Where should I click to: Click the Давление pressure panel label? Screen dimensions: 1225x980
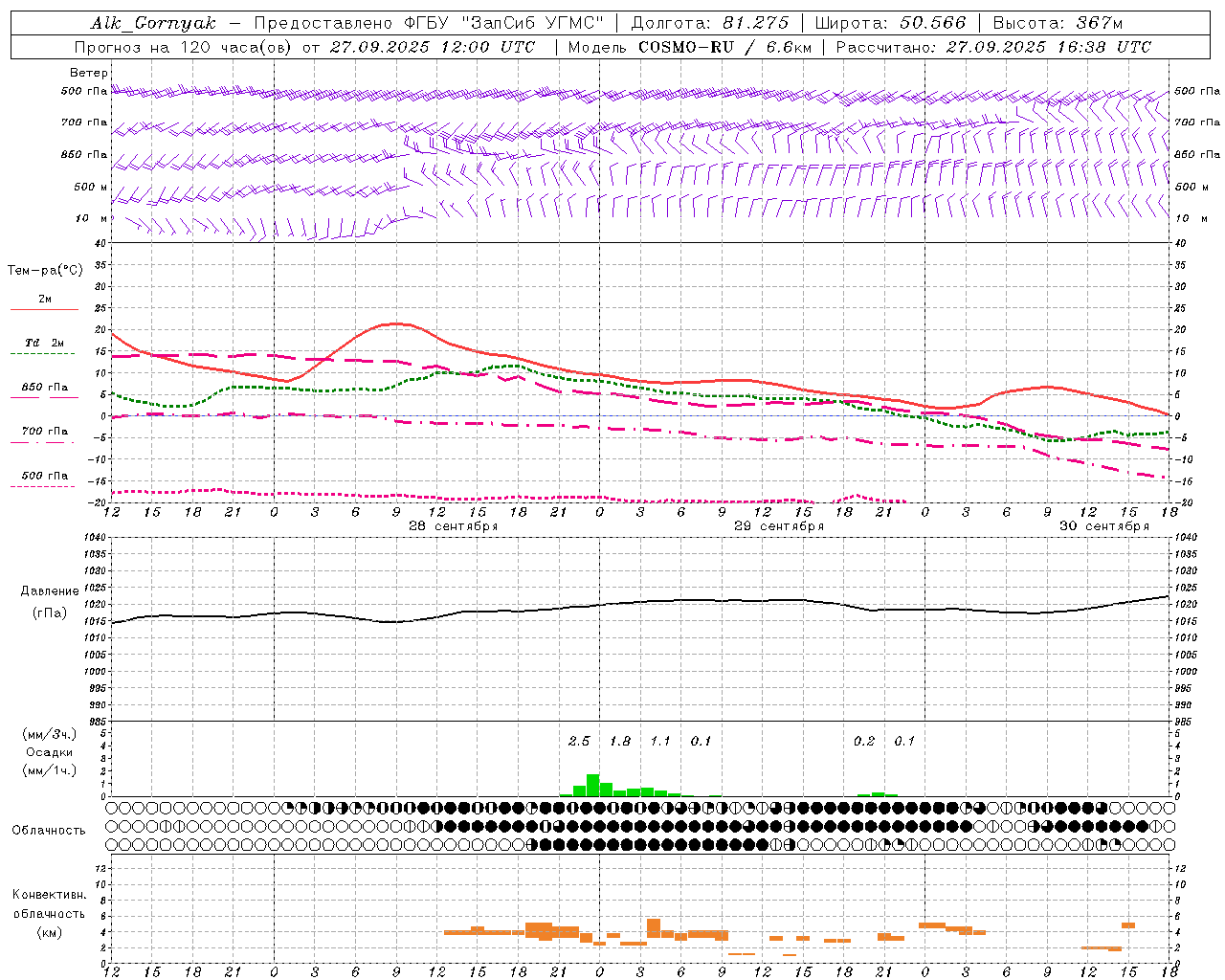click(x=50, y=591)
